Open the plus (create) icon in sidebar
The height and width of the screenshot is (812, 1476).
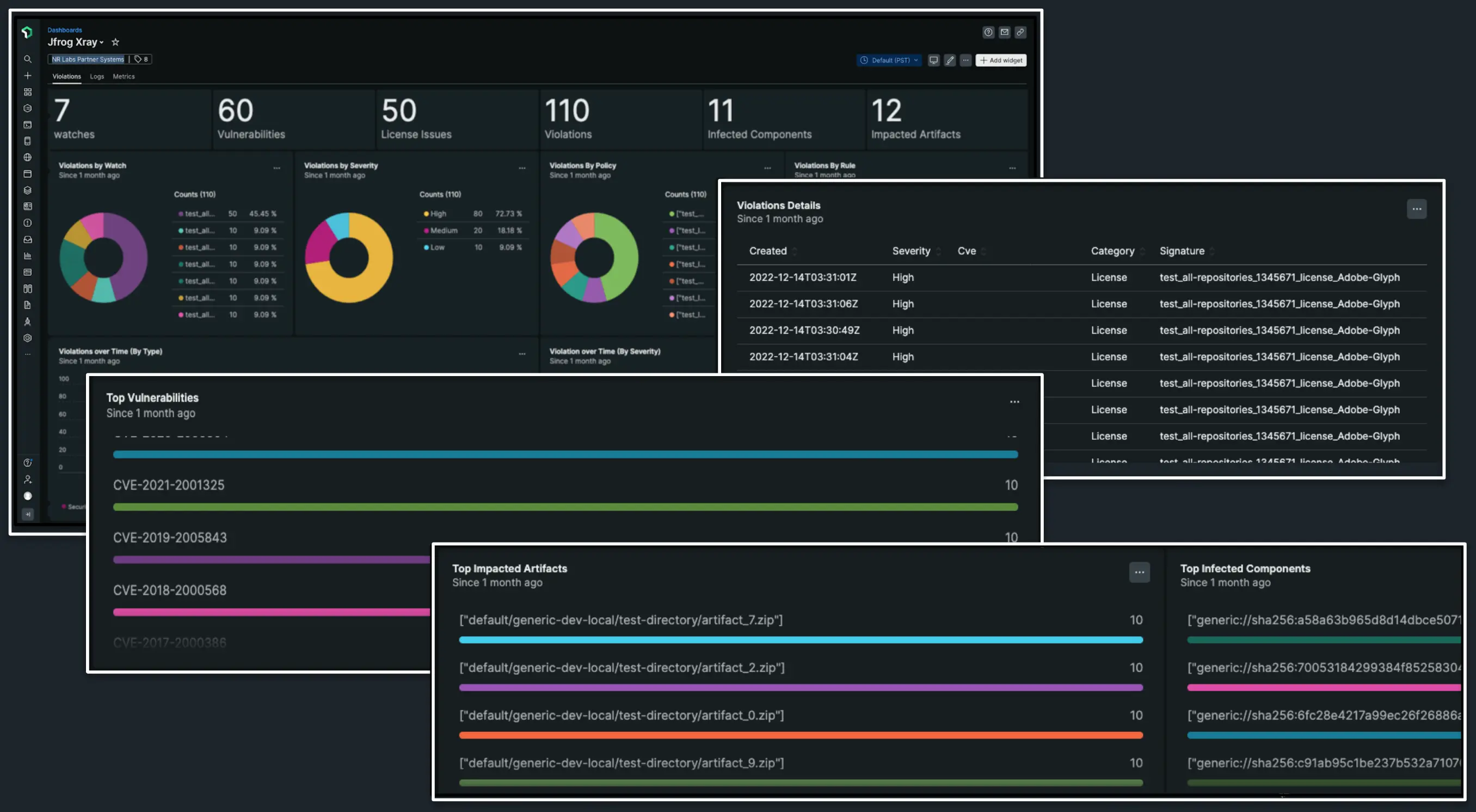coord(28,75)
